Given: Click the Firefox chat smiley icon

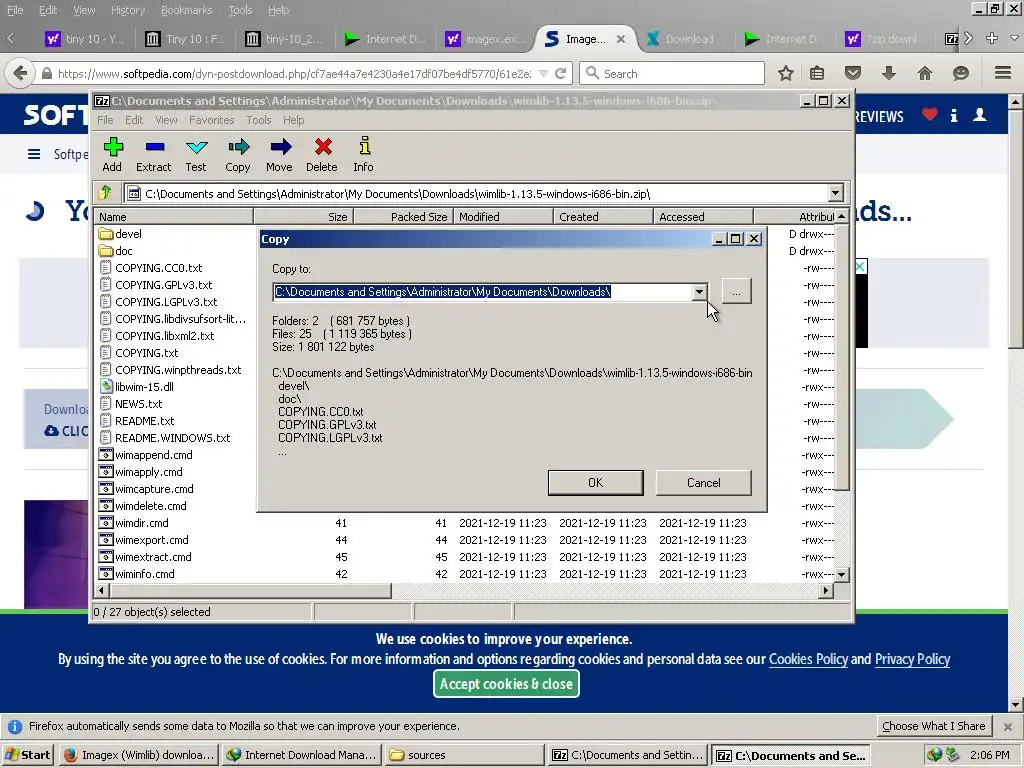Looking at the screenshot, I should pos(961,73).
